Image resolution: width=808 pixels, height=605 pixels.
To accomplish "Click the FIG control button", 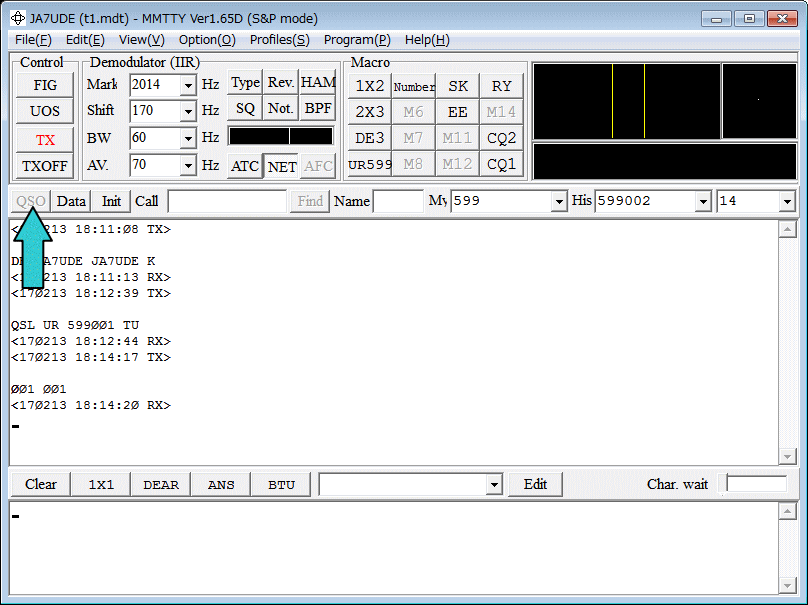I will click(45, 85).
